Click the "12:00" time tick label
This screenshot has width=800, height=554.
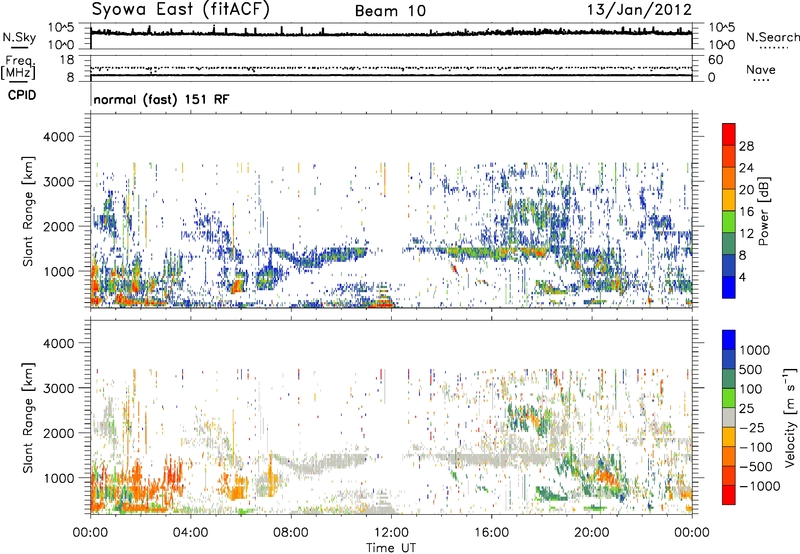[391, 533]
